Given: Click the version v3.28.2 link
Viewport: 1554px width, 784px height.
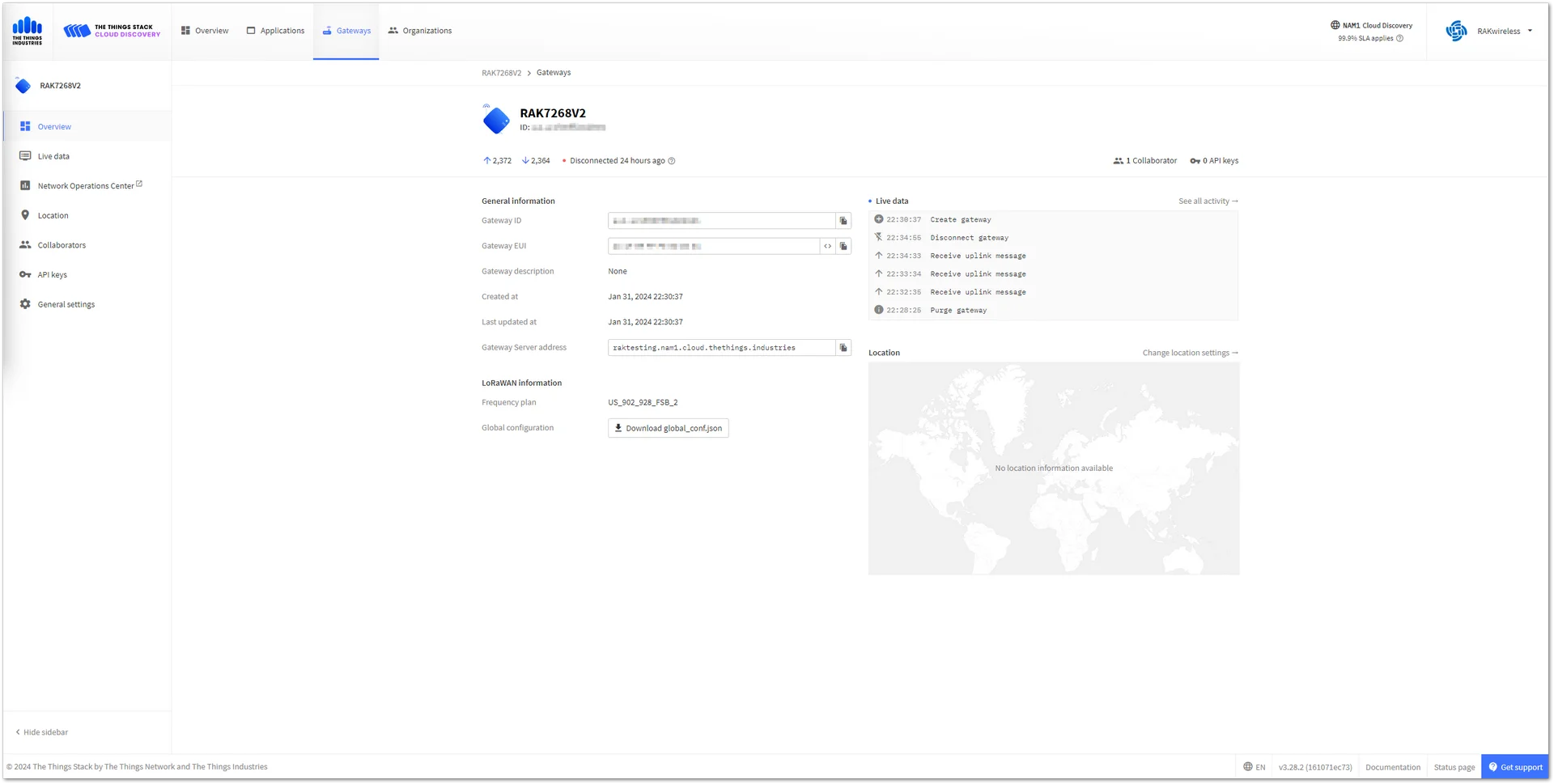Looking at the screenshot, I should [1315, 767].
